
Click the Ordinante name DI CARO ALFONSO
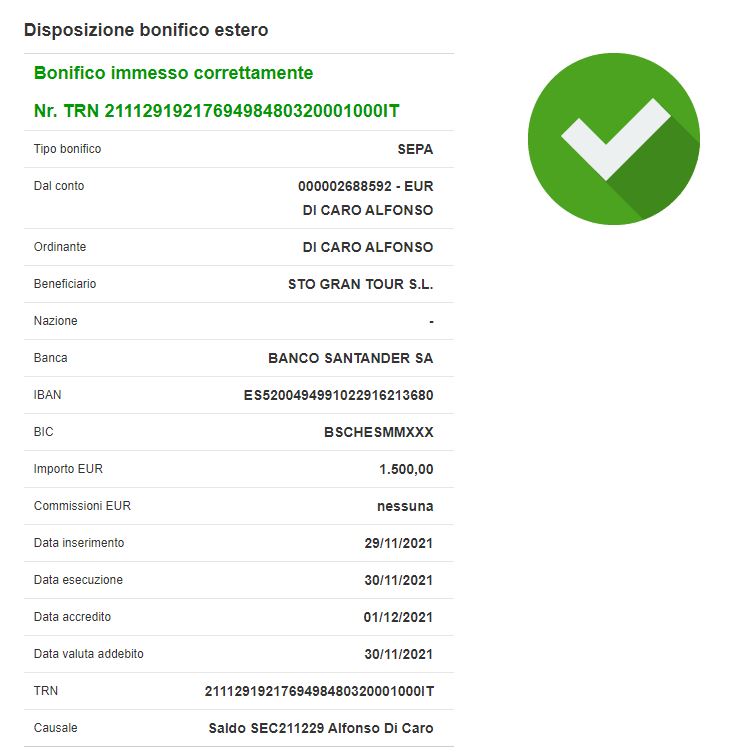[368, 247]
